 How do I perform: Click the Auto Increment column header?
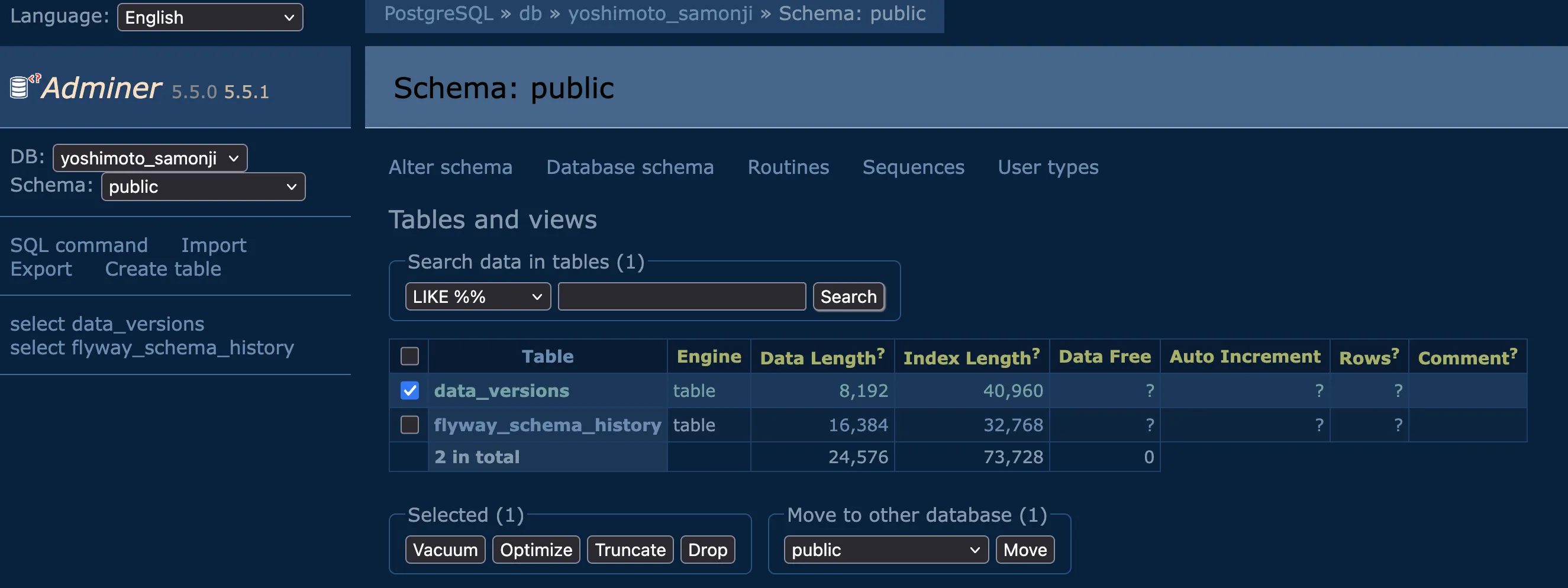pos(1245,356)
